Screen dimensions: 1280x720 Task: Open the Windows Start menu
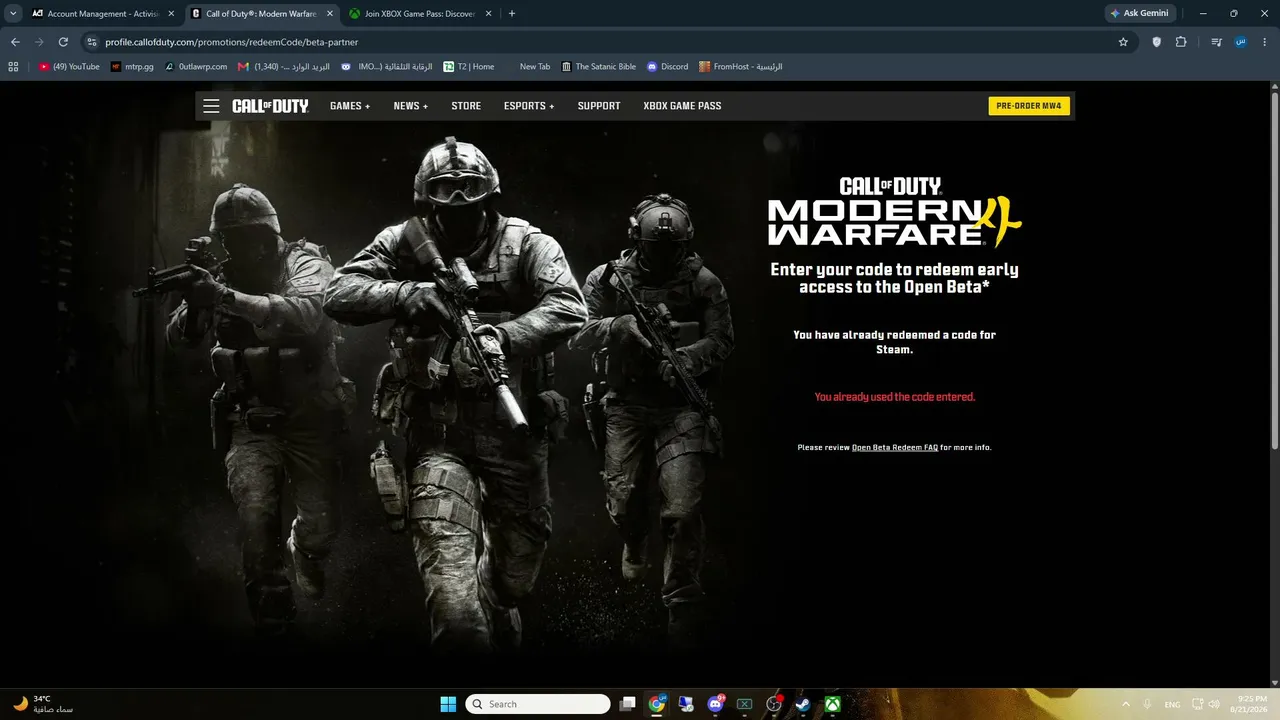(448, 704)
